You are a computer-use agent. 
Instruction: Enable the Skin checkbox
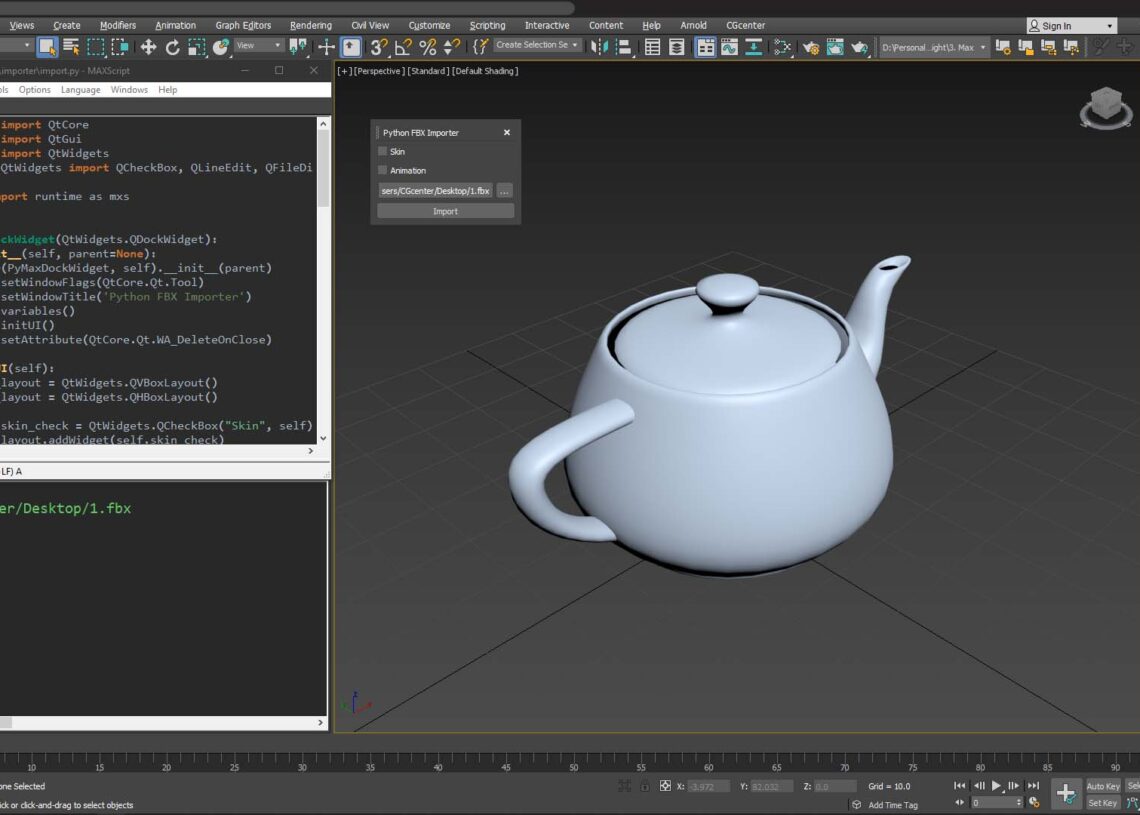[382, 152]
